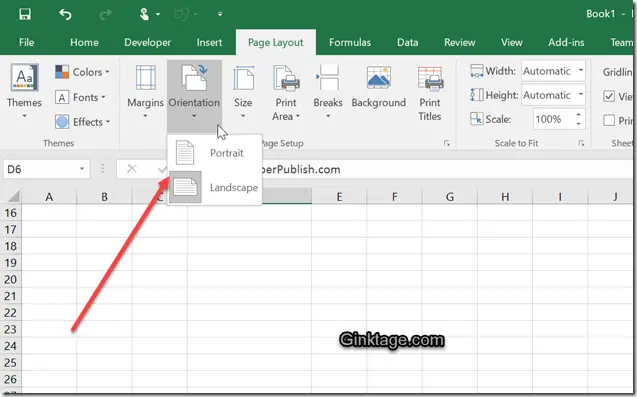The height and width of the screenshot is (397, 637).
Task: Select row 20 header
Action: 11,280
